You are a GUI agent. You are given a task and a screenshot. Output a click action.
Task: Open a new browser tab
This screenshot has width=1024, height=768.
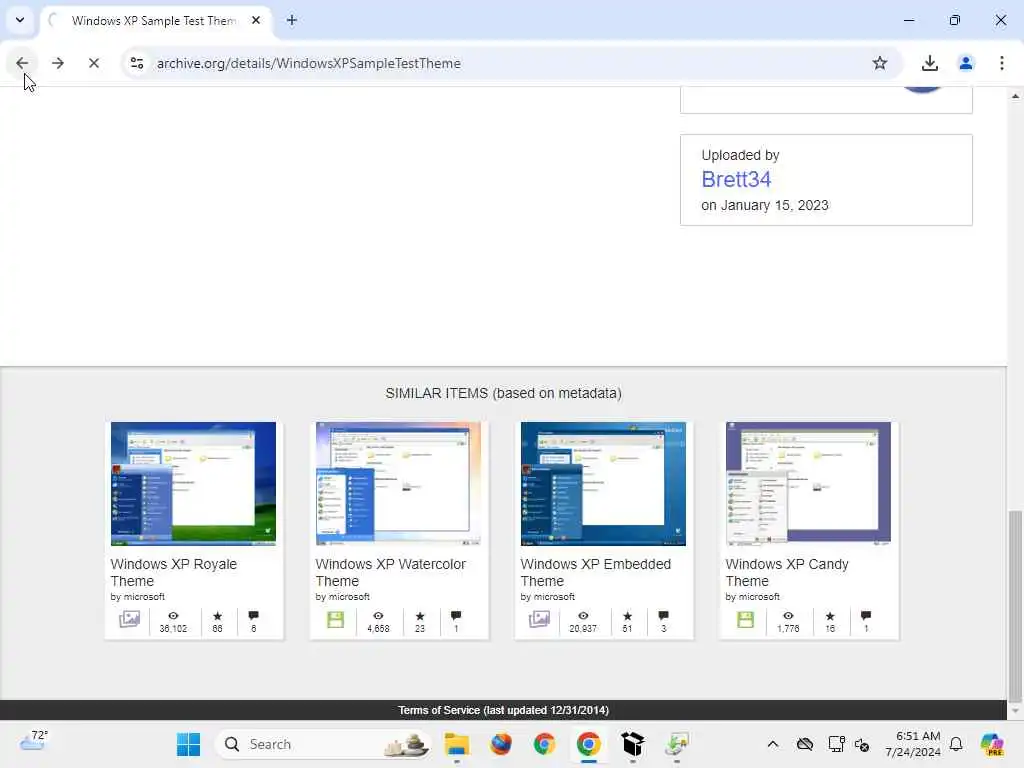point(292,20)
